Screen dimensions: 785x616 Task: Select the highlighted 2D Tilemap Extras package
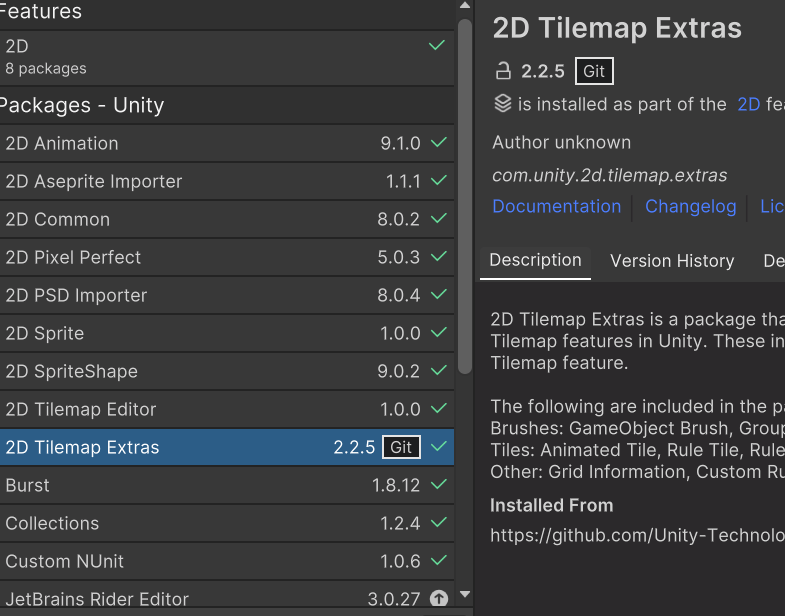pyautogui.click(x=227, y=447)
